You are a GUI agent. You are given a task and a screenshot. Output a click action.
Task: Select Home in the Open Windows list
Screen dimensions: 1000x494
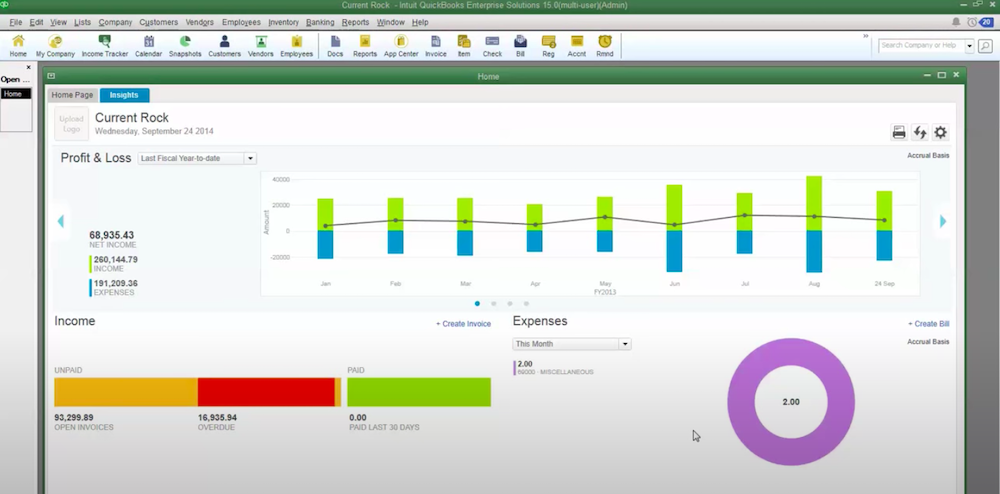(x=16, y=94)
